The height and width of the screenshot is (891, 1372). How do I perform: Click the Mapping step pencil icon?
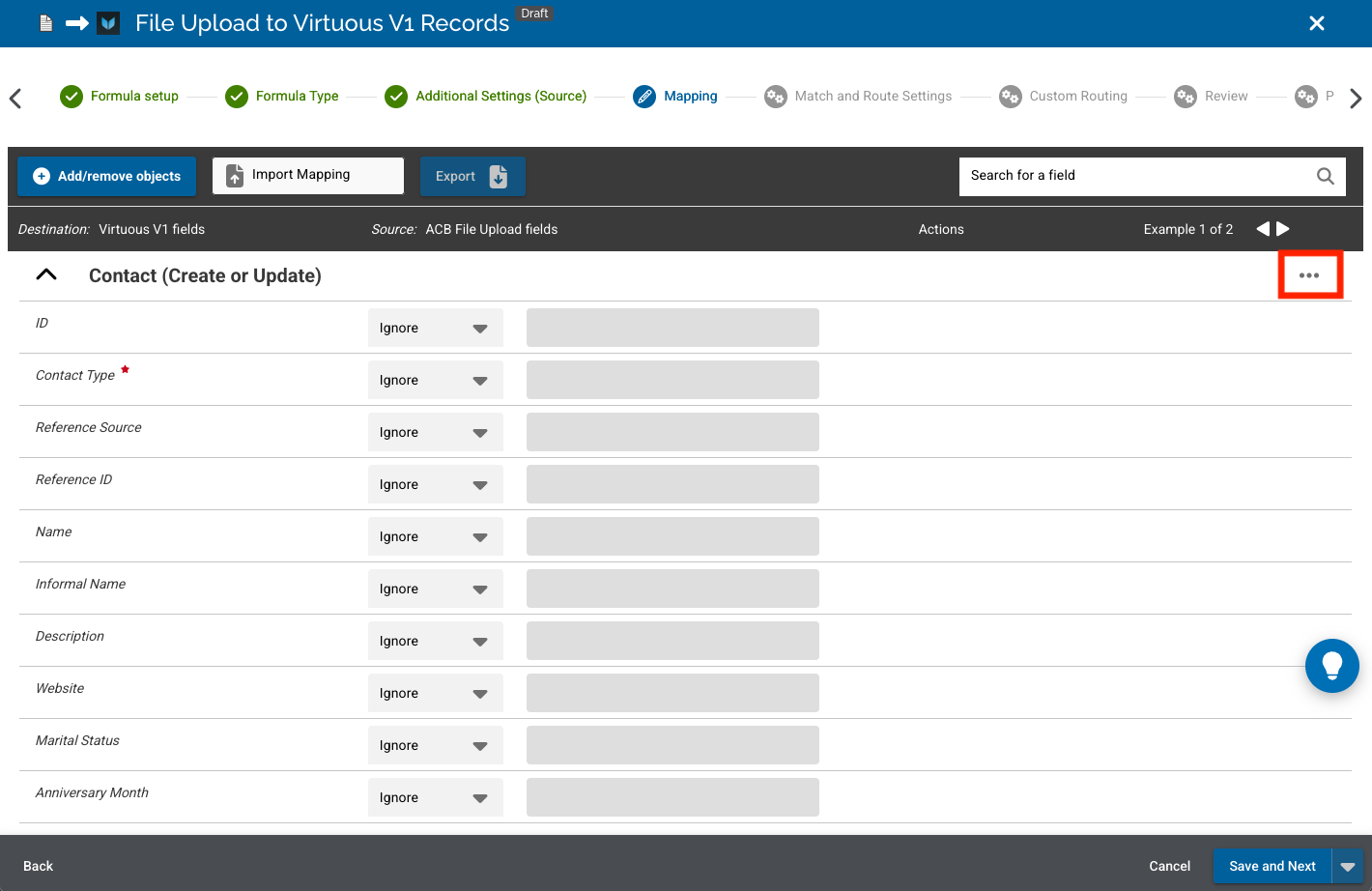644,97
